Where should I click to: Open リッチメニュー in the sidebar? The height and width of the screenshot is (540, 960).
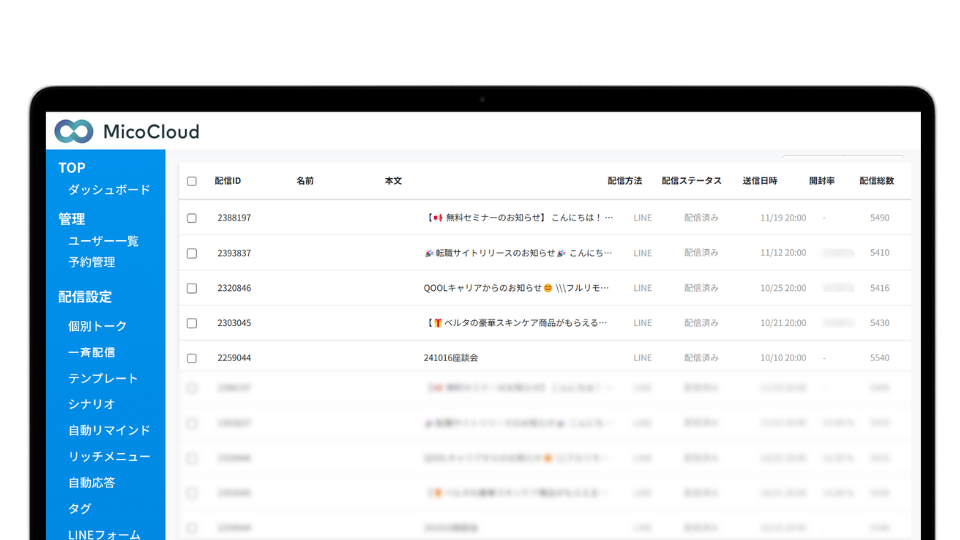click(109, 457)
